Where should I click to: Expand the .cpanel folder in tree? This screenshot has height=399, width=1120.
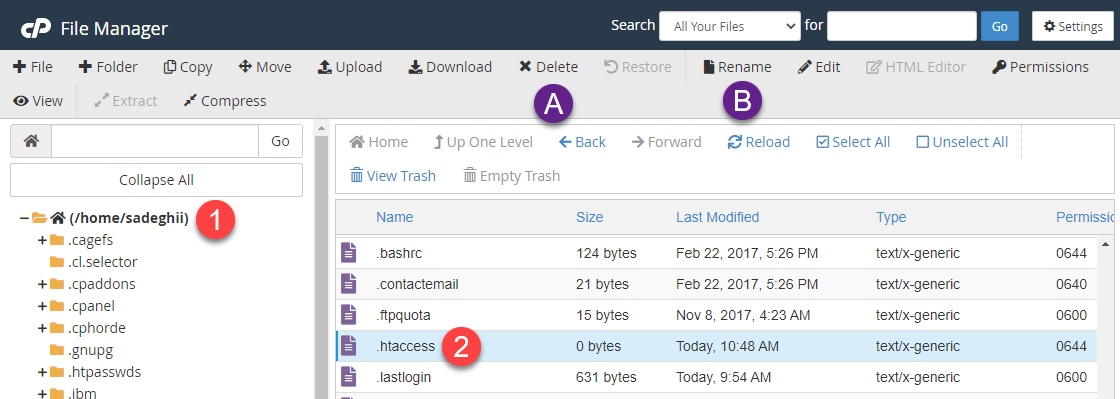pyautogui.click(x=42, y=306)
